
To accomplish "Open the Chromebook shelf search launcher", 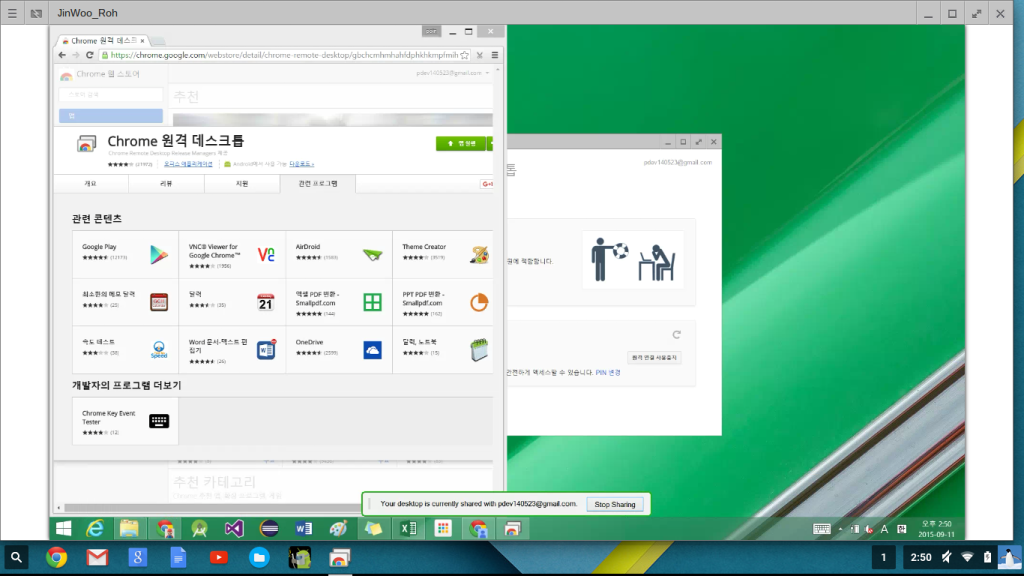I will [x=16, y=558].
